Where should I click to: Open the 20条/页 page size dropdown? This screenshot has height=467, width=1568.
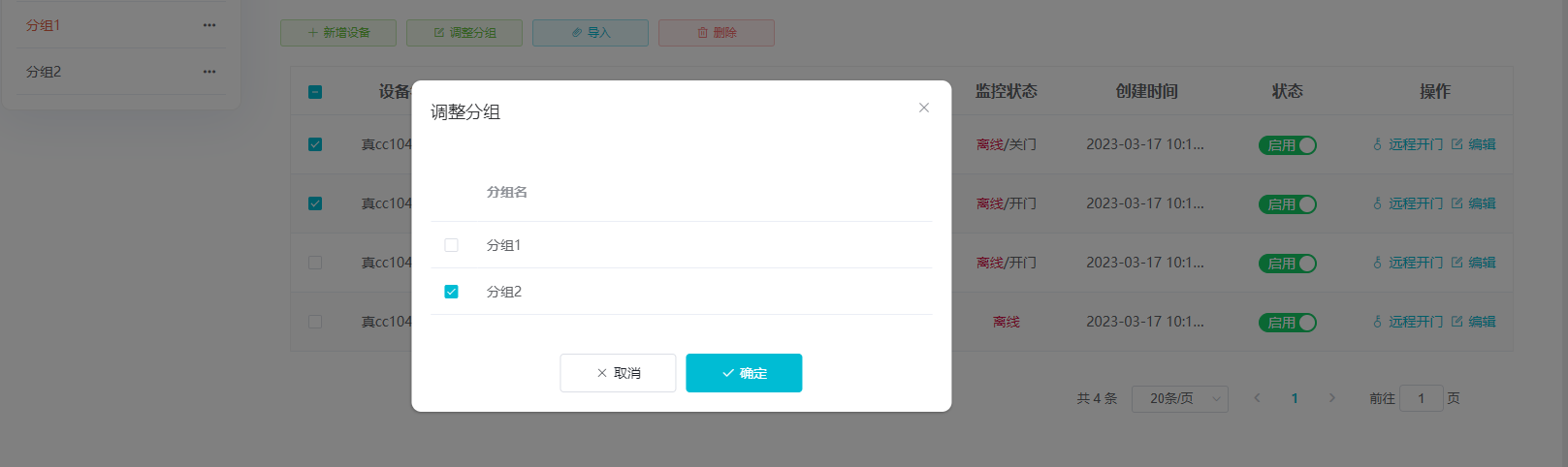1180,399
